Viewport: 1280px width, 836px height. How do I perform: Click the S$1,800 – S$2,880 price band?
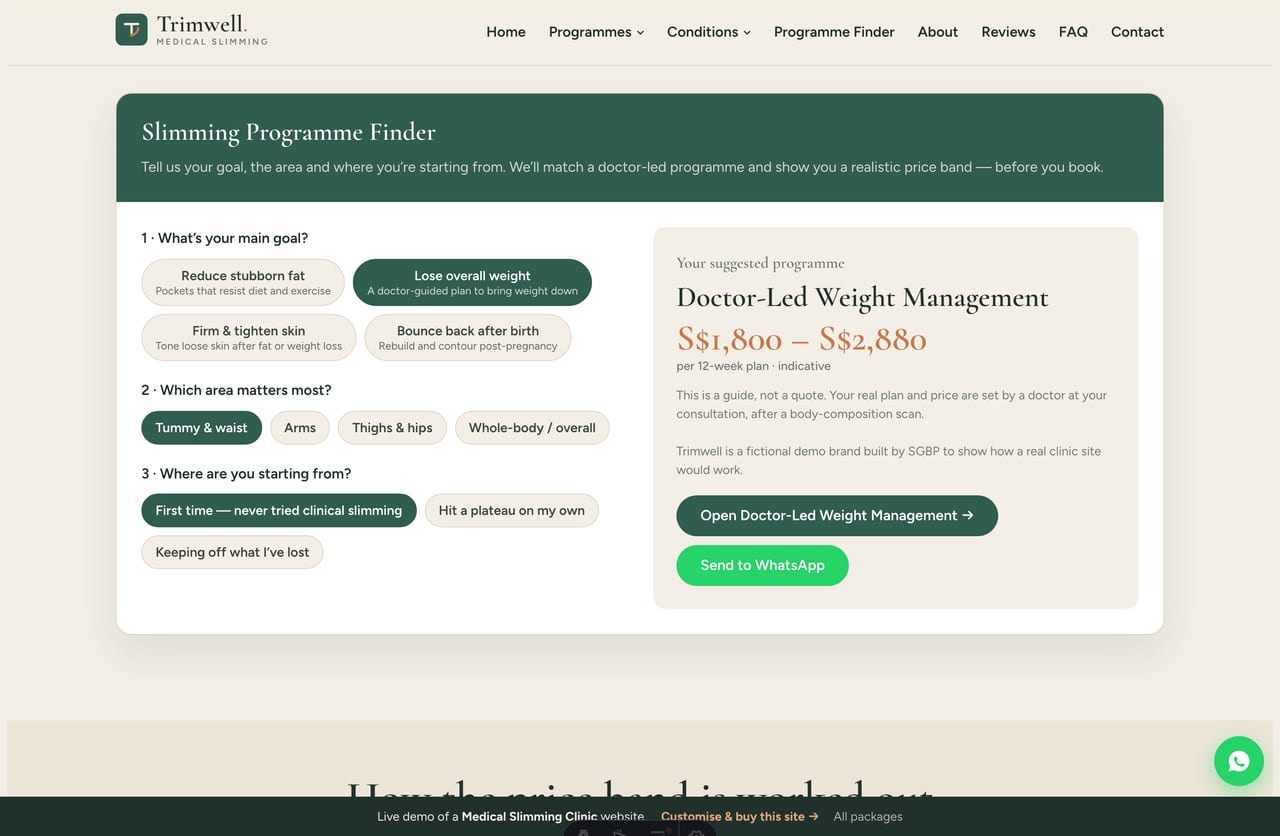801,339
